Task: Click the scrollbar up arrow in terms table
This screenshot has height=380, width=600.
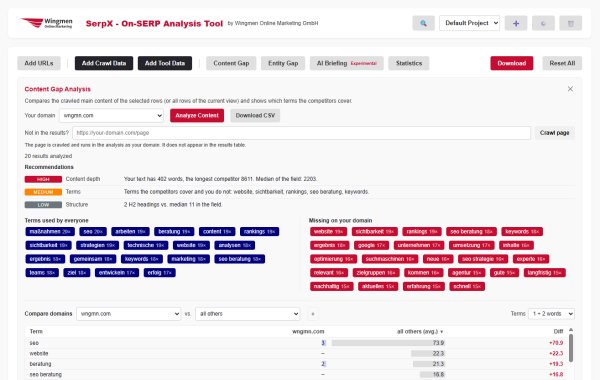Action: [571, 329]
